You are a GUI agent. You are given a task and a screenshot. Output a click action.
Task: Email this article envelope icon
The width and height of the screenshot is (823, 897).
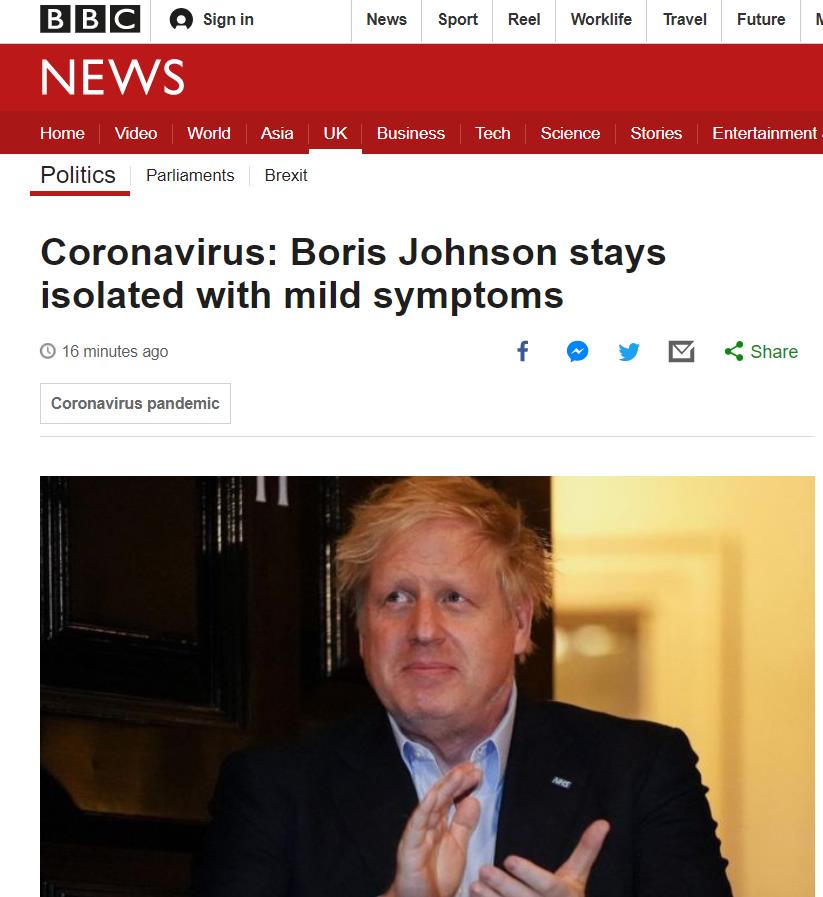point(681,351)
